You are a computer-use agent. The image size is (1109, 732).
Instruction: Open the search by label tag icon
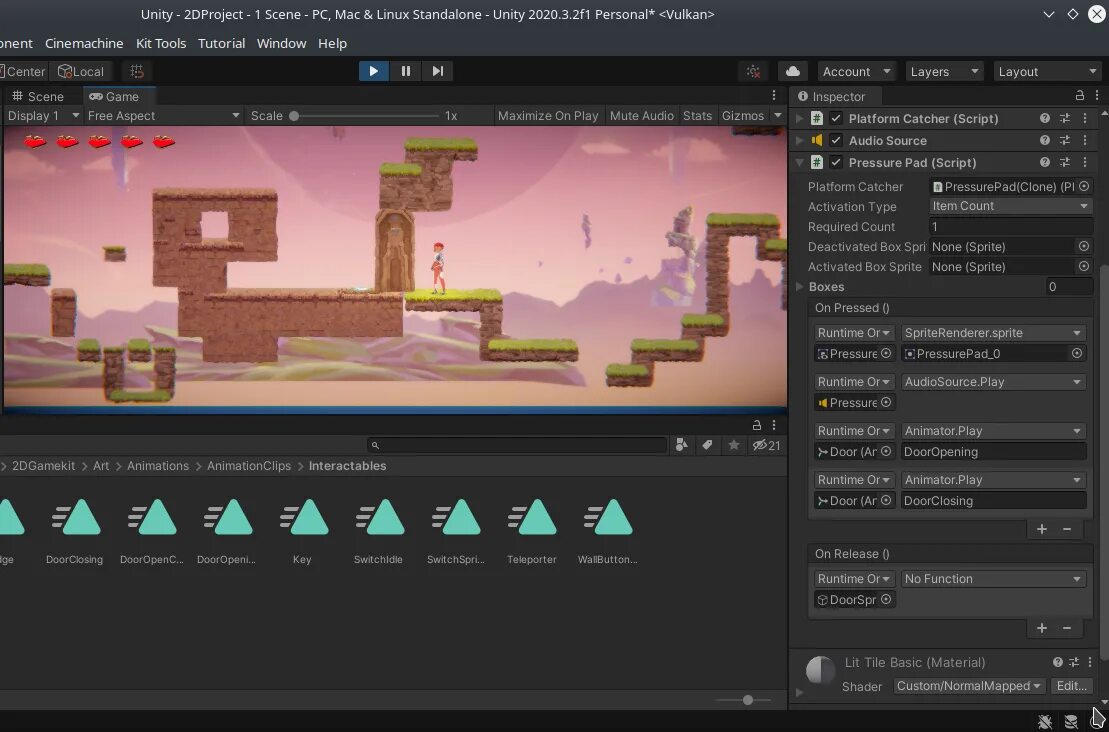point(707,445)
